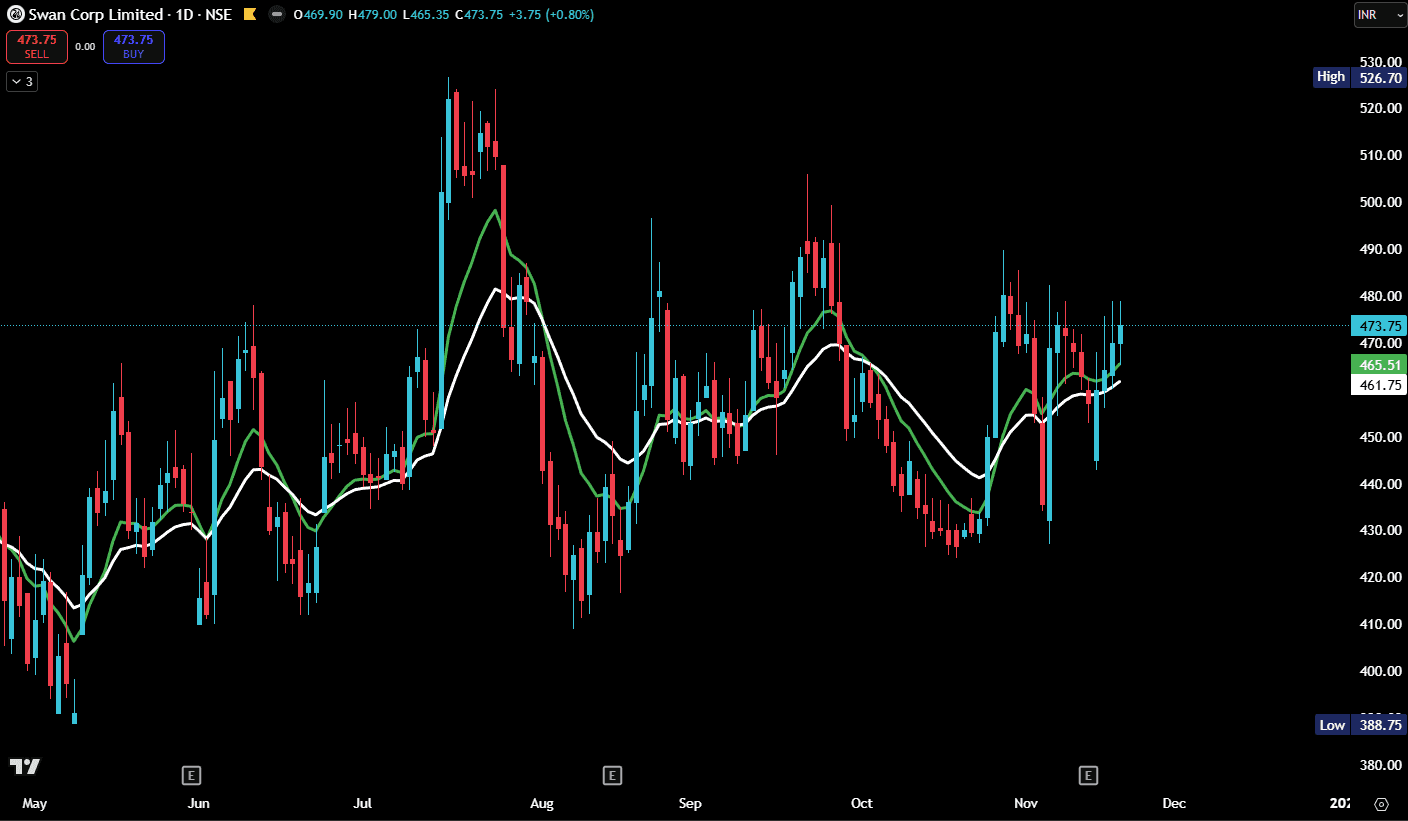The width and height of the screenshot is (1408, 821).
Task: Click the 500.00 price axis label
Action: [x=1381, y=202]
